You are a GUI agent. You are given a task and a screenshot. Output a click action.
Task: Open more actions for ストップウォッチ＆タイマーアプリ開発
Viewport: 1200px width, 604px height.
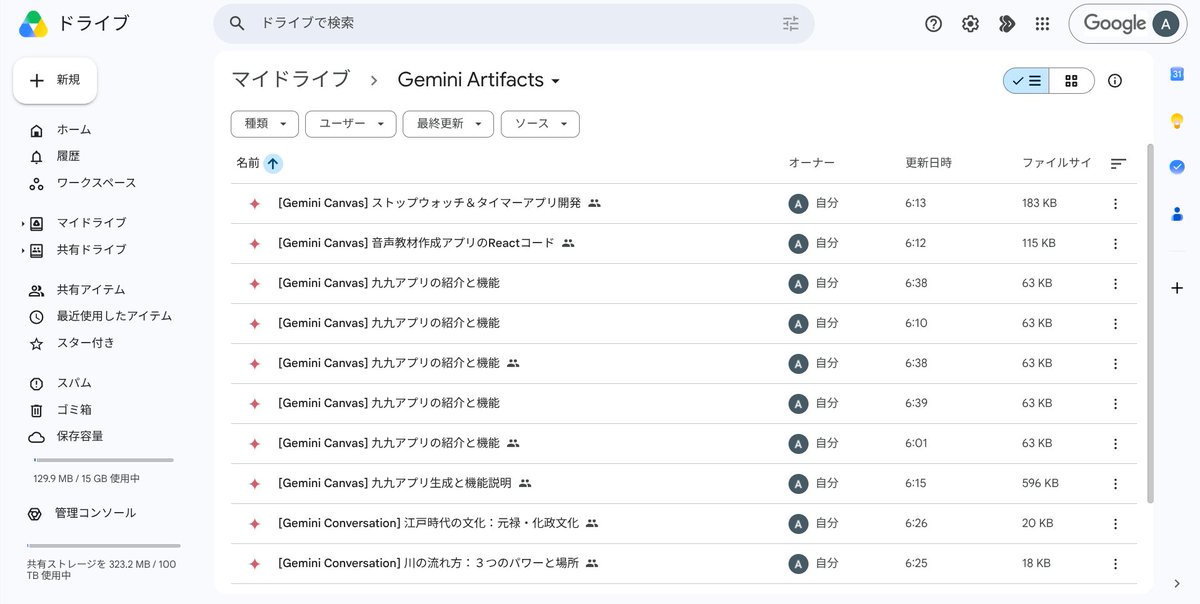1115,203
